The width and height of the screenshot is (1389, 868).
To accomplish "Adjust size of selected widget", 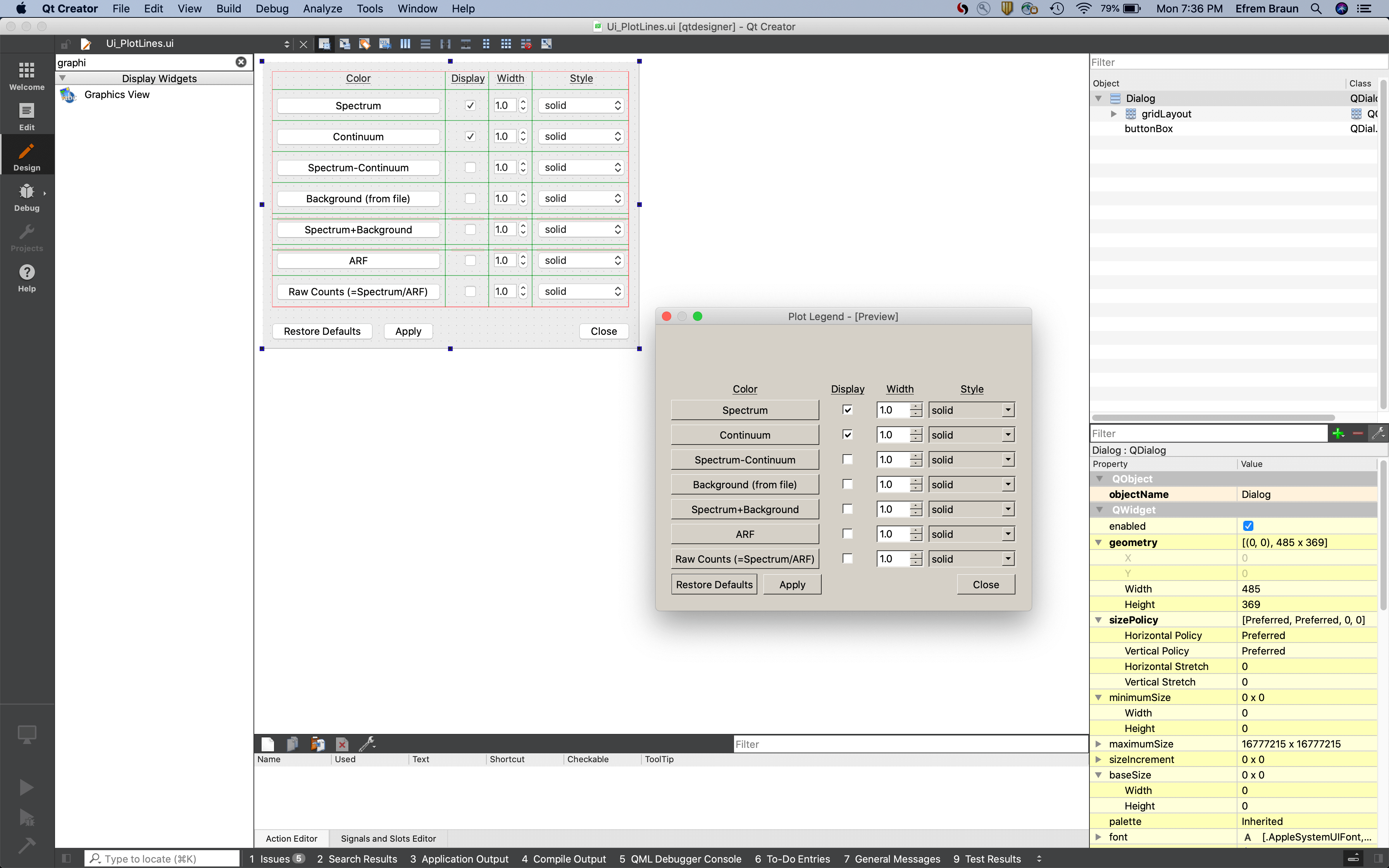I will (546, 44).
